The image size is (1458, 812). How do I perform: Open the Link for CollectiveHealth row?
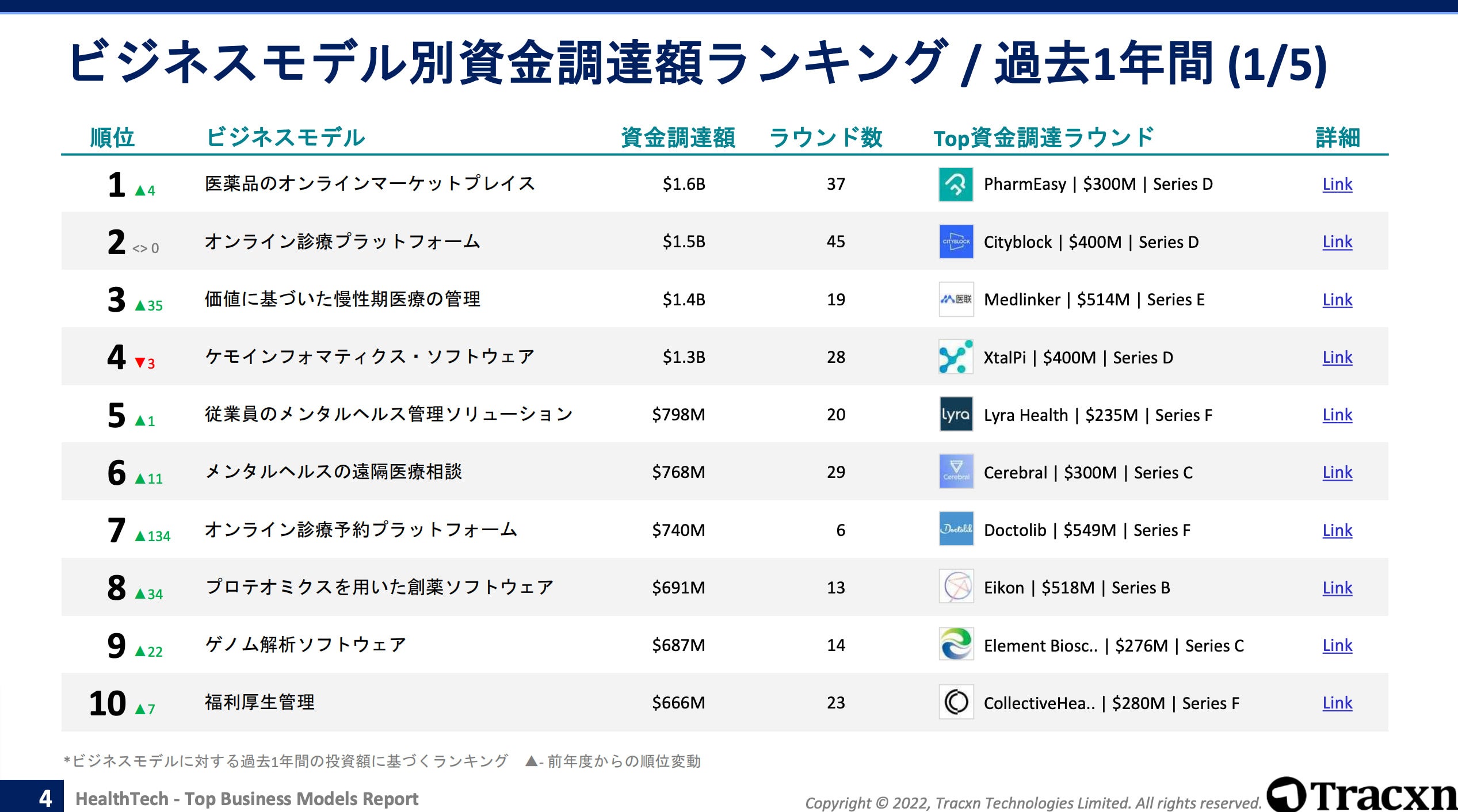point(1337,702)
